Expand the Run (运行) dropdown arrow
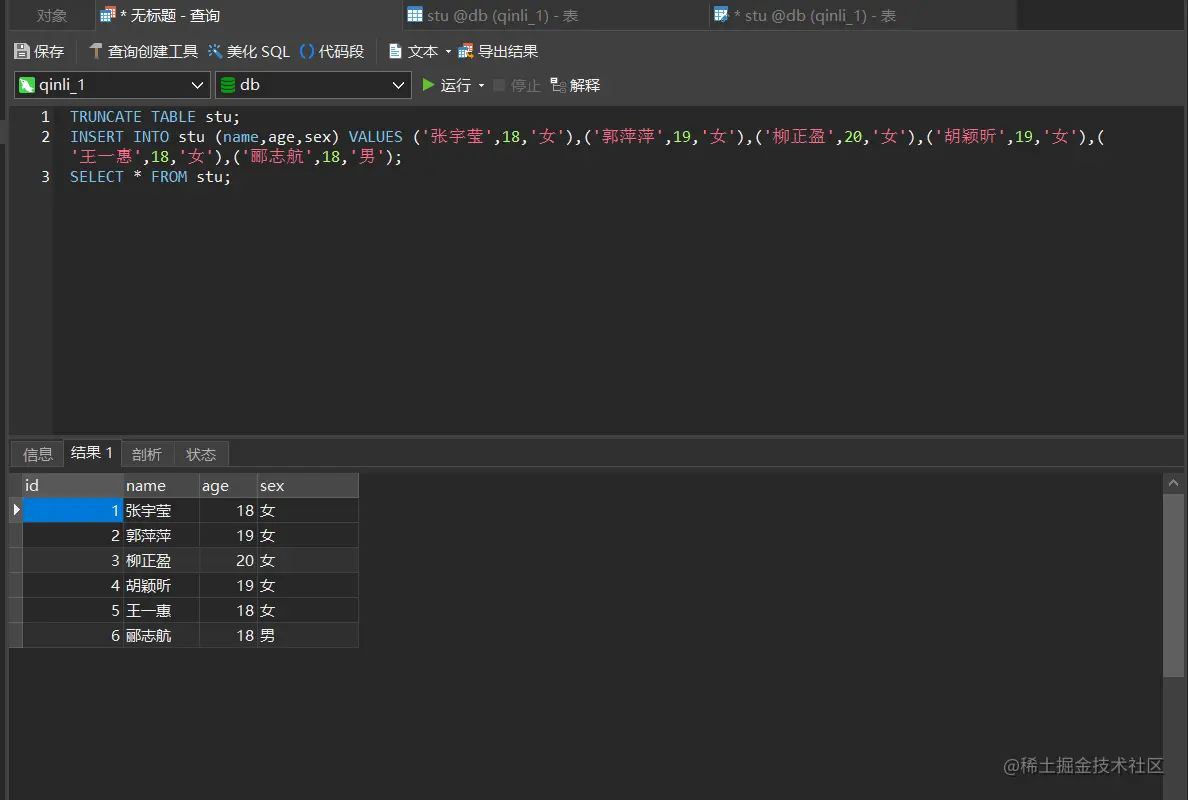Image resolution: width=1188 pixels, height=800 pixels. 481,85
